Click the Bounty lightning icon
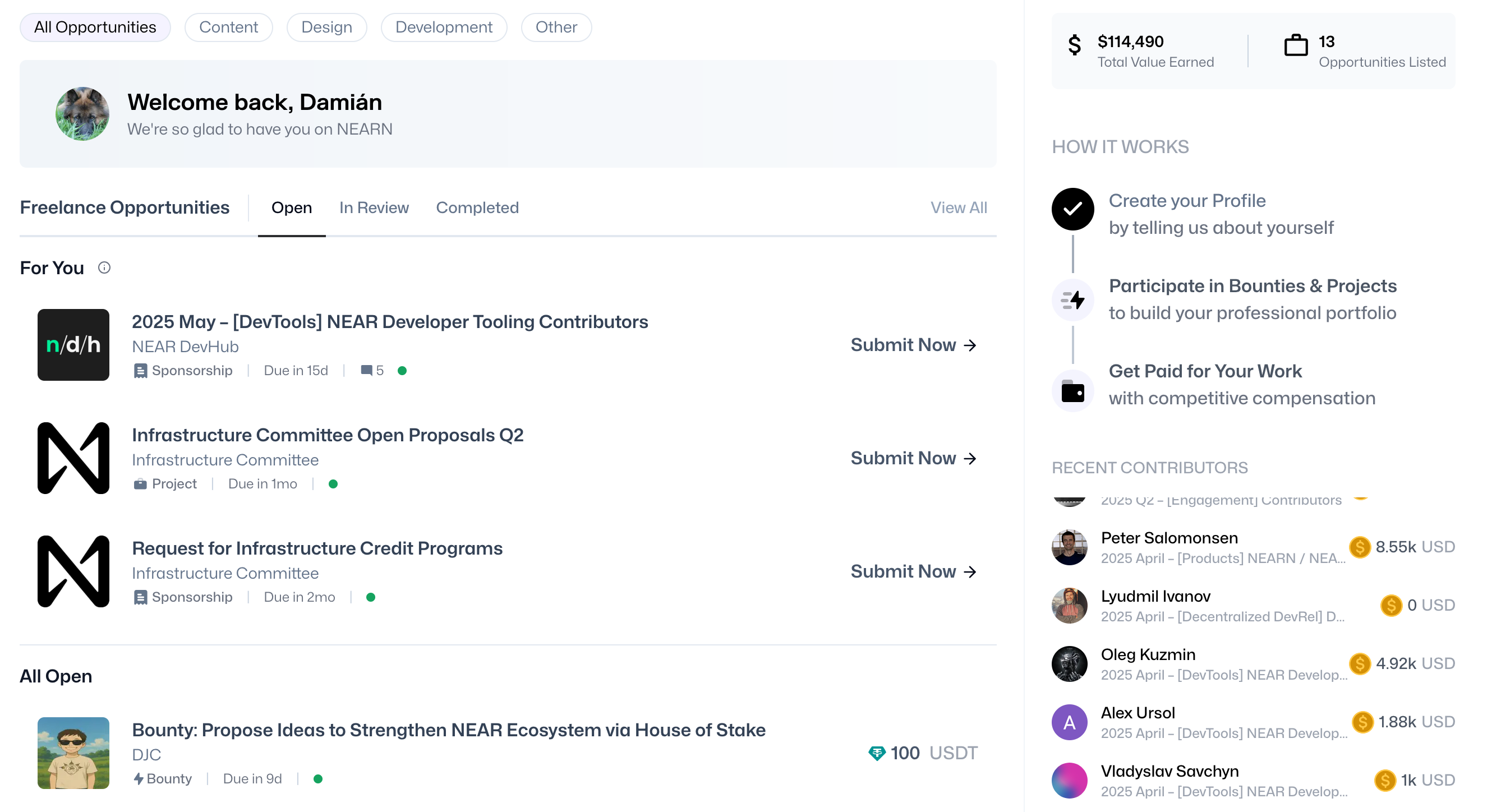The image size is (1501, 812). [138, 779]
